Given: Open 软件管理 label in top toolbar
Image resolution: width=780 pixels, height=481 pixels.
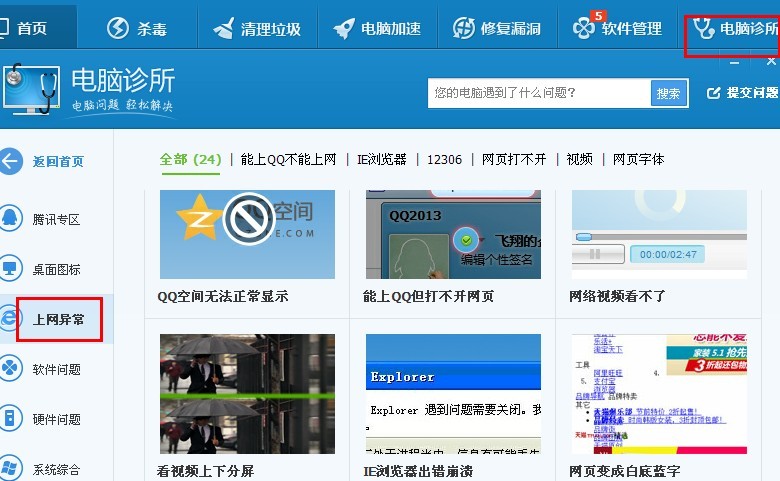Looking at the screenshot, I should pyautogui.click(x=631, y=29).
